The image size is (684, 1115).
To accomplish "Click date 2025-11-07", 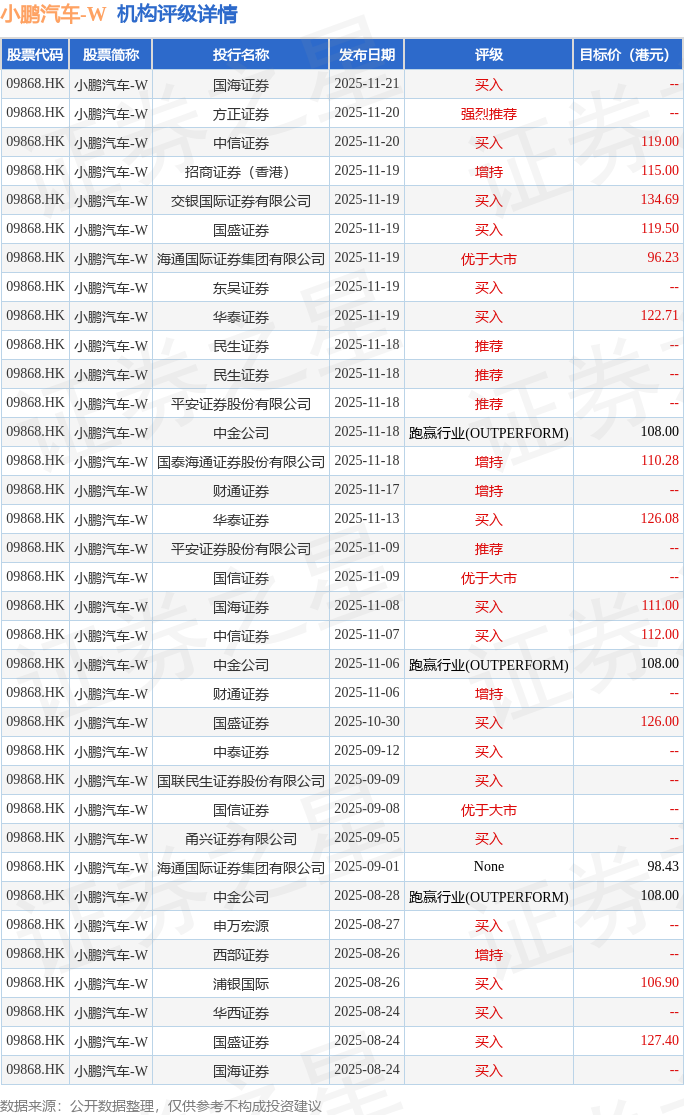I will 367,635.
